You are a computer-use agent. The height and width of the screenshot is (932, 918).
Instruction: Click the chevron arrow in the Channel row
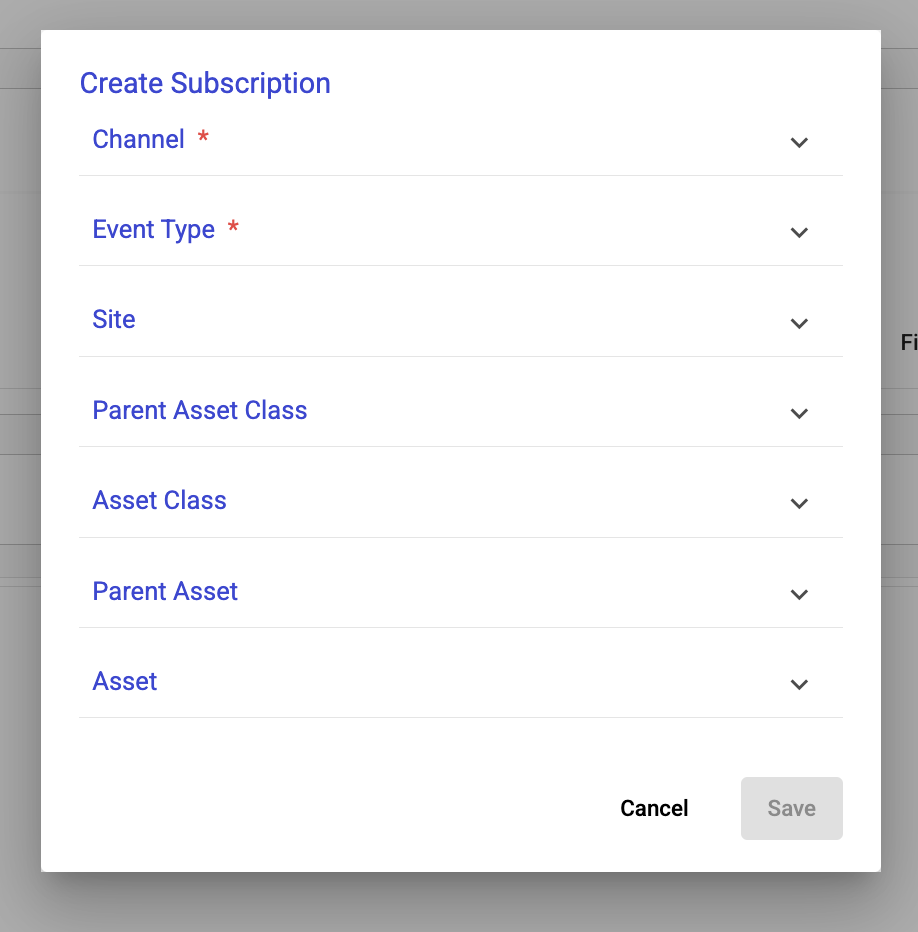tap(799, 142)
